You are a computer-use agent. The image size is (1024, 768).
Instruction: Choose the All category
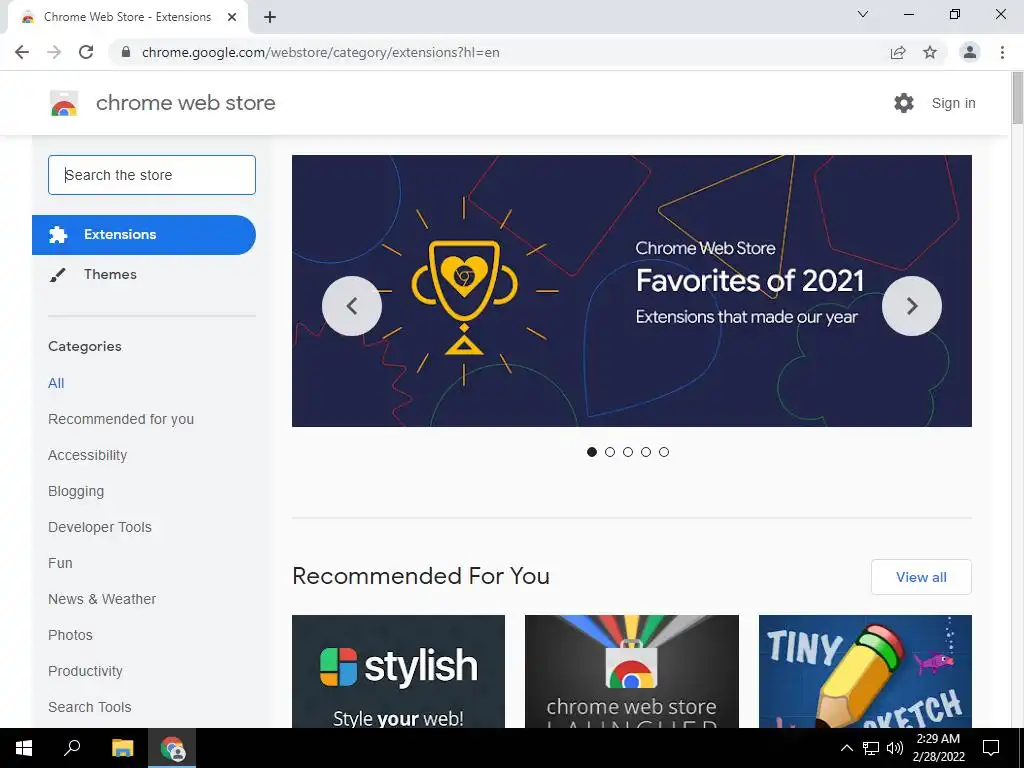[56, 383]
